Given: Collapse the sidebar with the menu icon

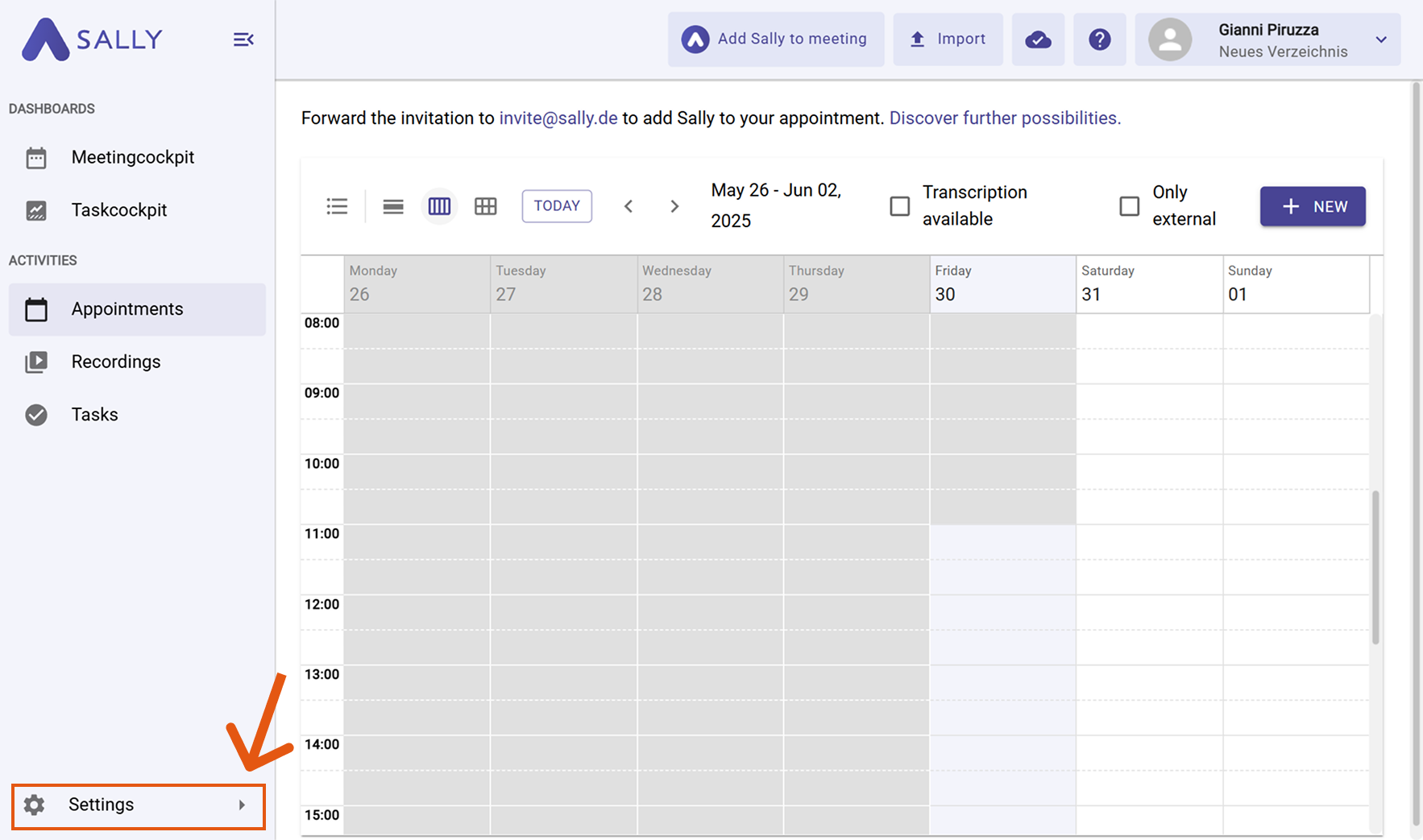Looking at the screenshot, I should [x=243, y=39].
